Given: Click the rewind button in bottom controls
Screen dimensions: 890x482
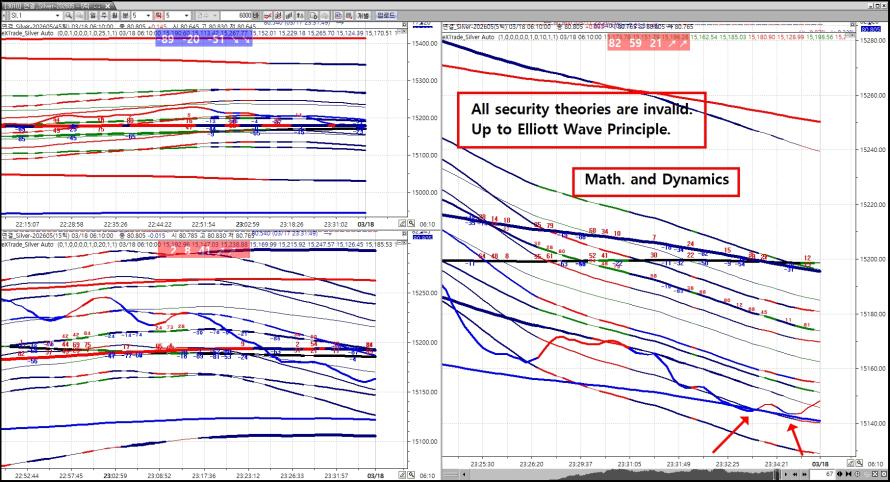Looking at the screenshot, I should point(795,474).
